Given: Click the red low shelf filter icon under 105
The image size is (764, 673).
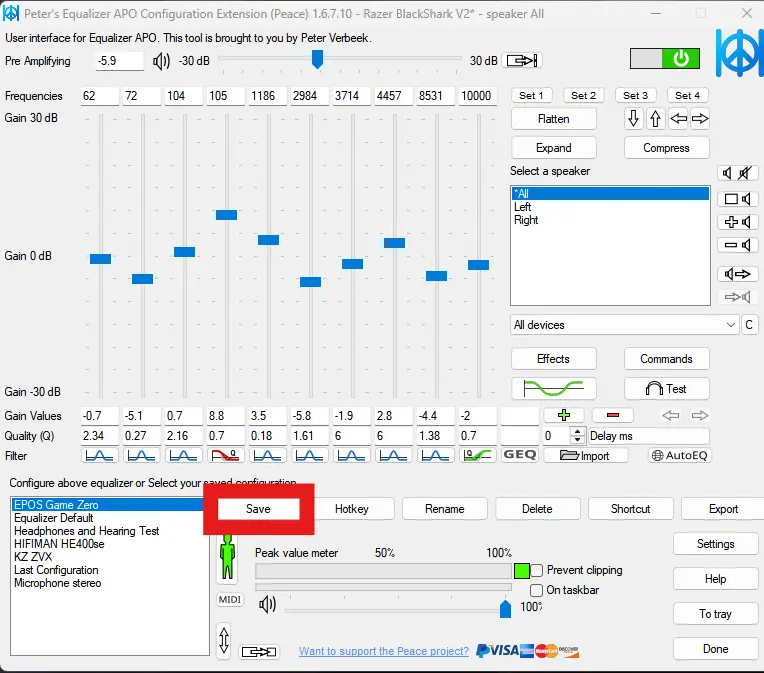Looking at the screenshot, I should click(x=225, y=456).
